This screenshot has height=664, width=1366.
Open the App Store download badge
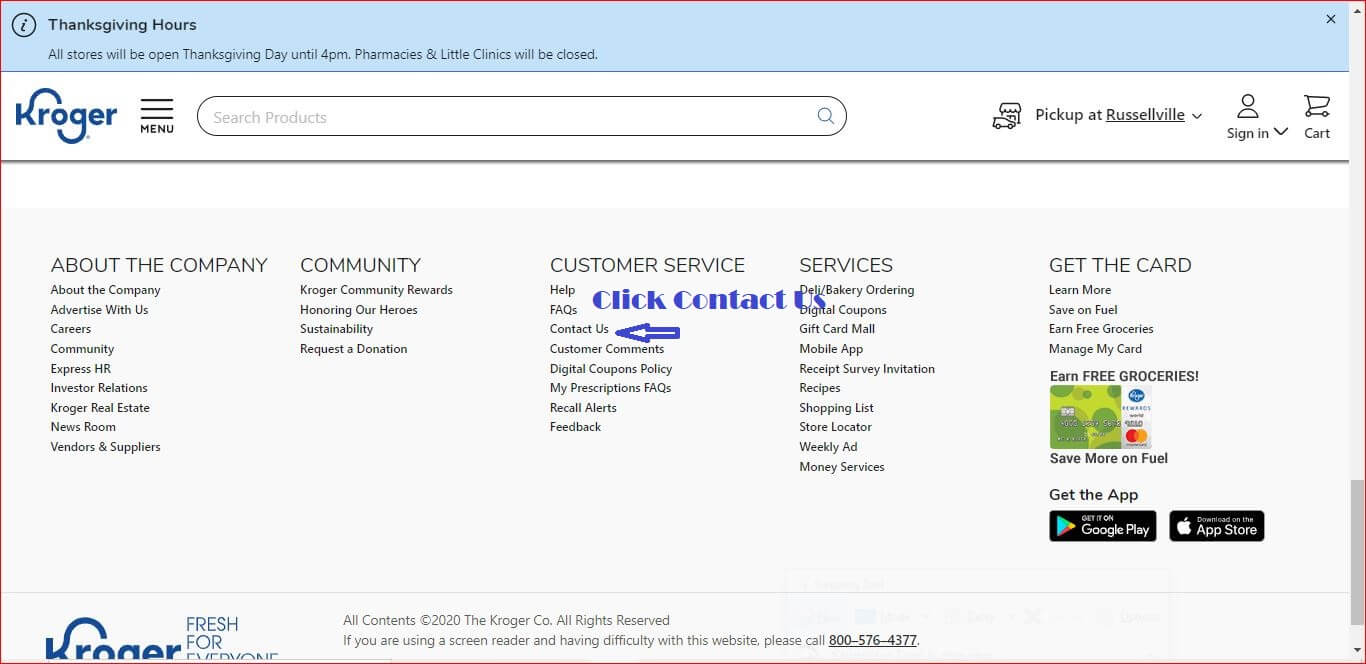1216,526
